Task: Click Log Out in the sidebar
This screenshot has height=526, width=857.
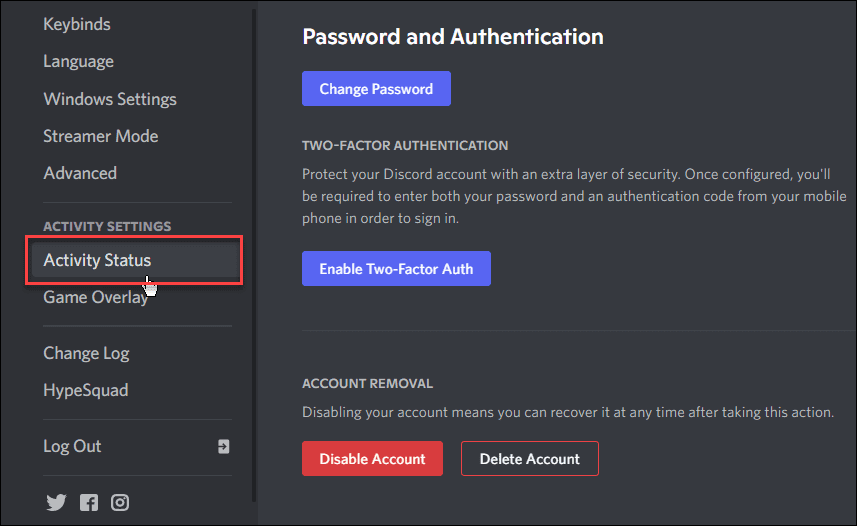Action: click(x=72, y=446)
